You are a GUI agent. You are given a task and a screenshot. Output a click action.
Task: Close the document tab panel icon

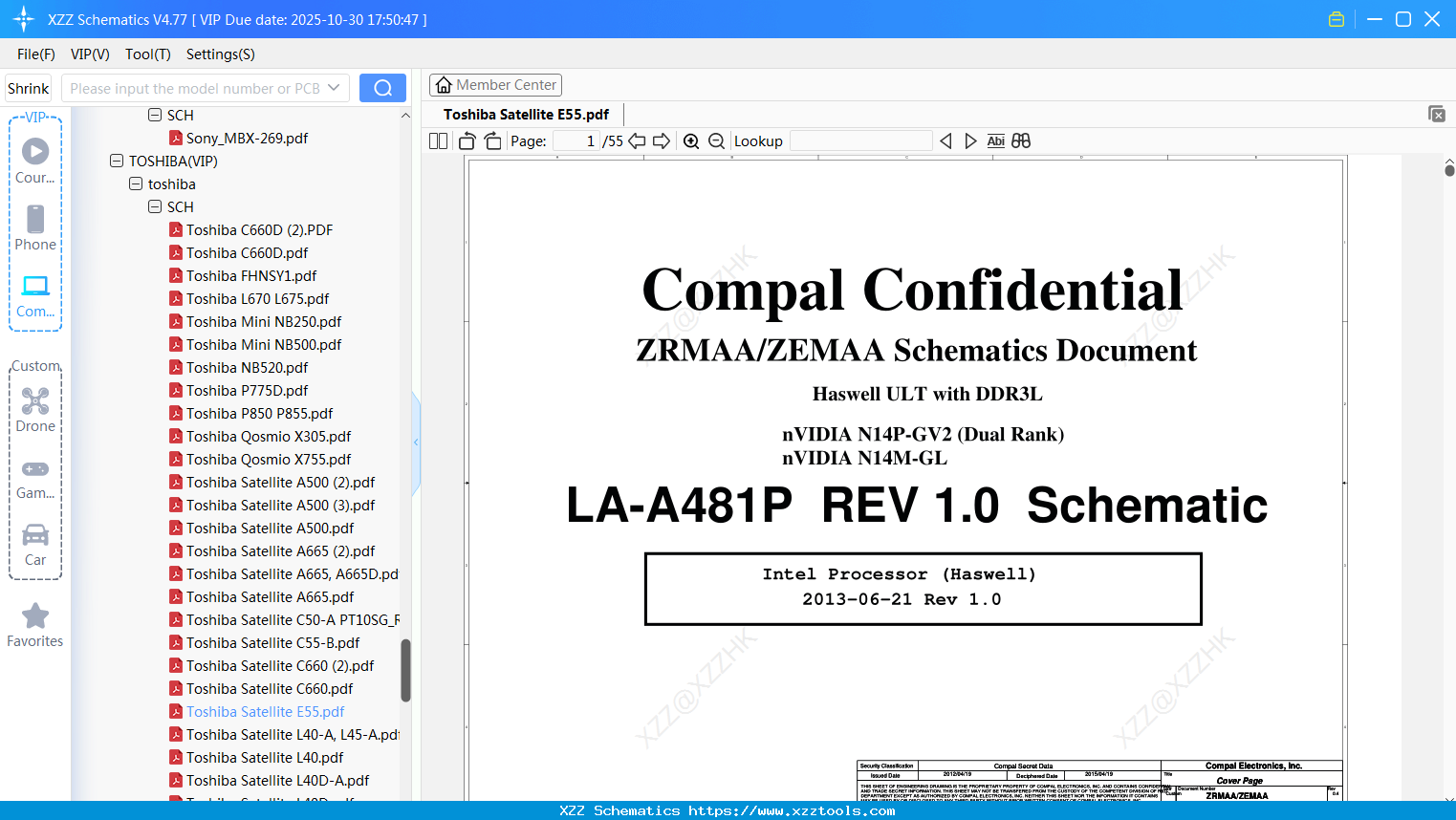pyautogui.click(x=1437, y=114)
